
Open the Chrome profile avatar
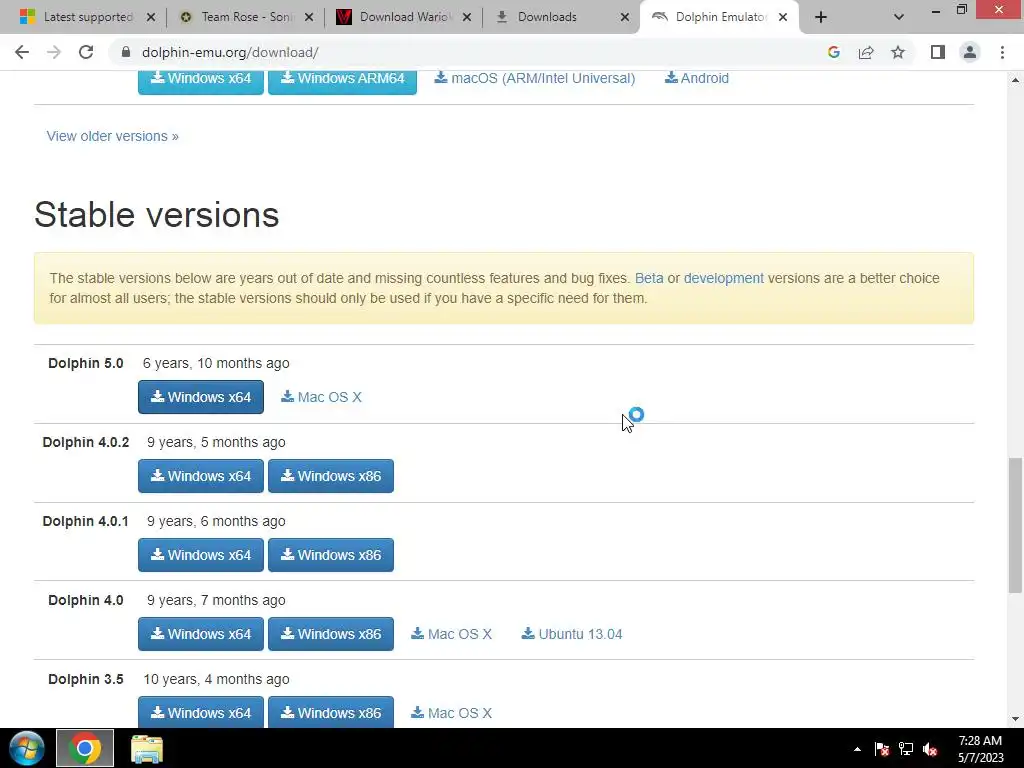(970, 52)
